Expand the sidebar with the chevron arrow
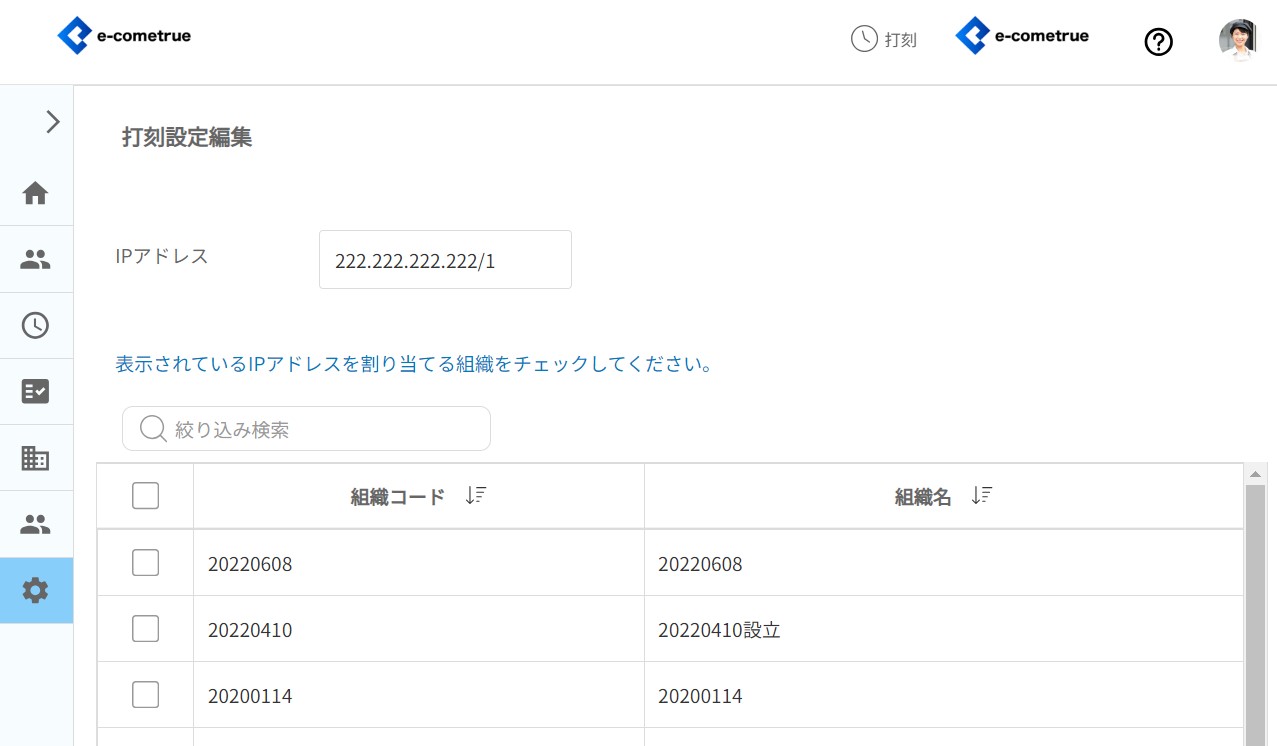 [53, 122]
